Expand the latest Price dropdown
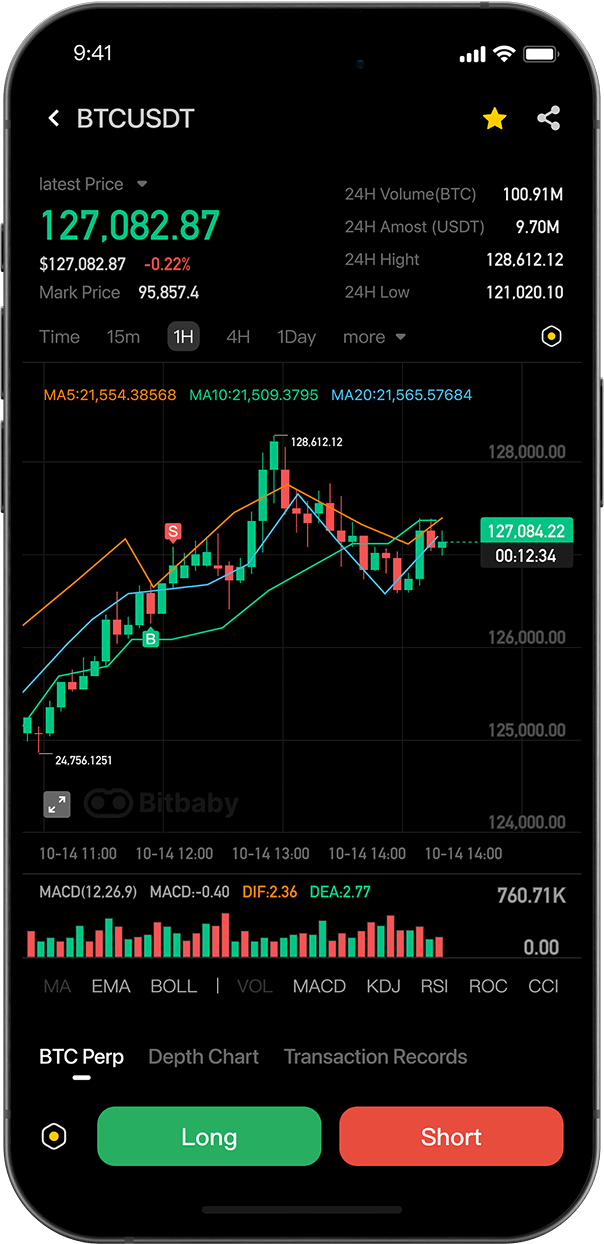Screen dimensions: 604x1244 click(x=142, y=184)
